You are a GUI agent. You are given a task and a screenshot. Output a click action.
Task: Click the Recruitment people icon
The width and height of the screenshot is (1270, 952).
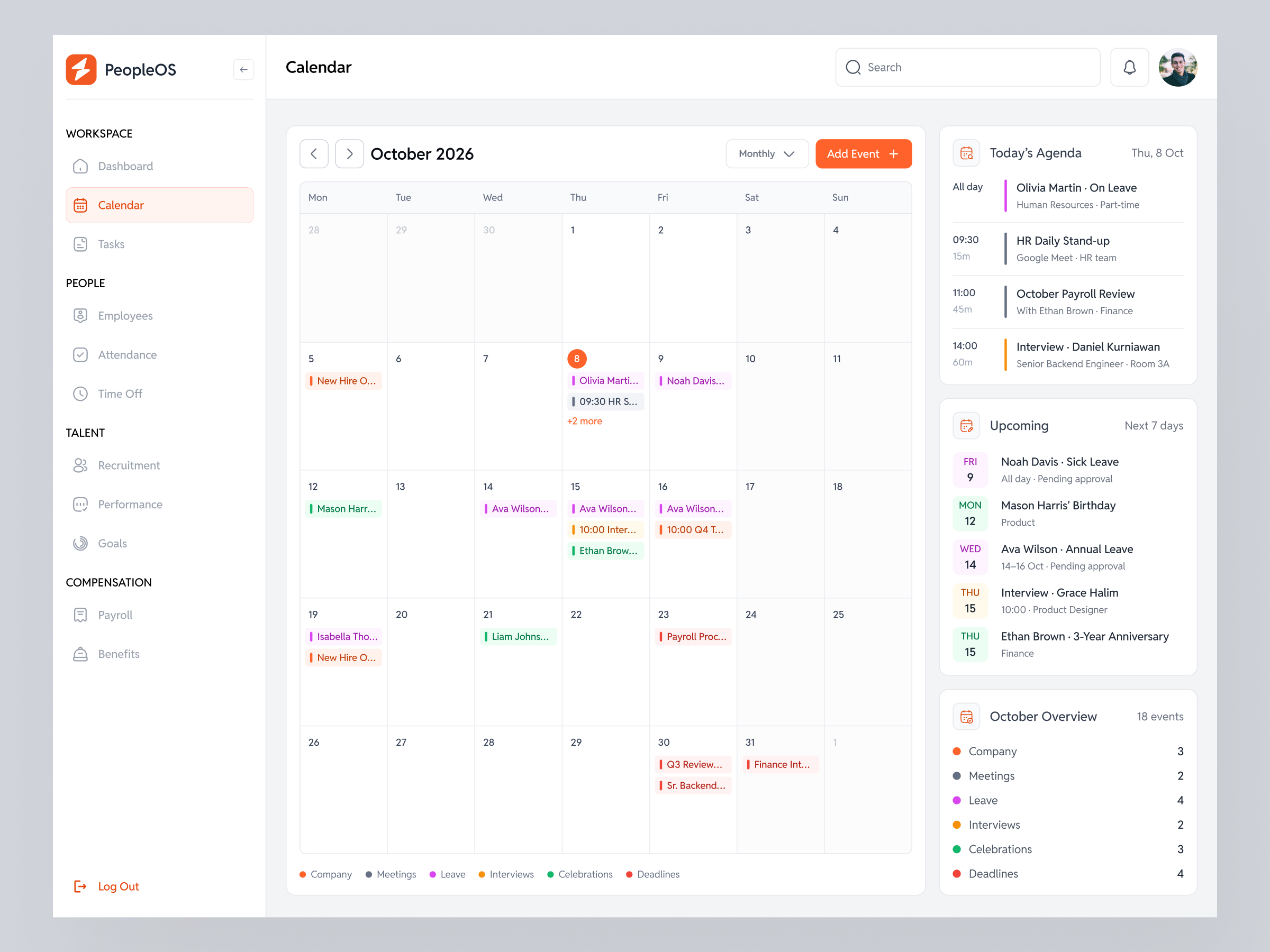[x=80, y=465]
